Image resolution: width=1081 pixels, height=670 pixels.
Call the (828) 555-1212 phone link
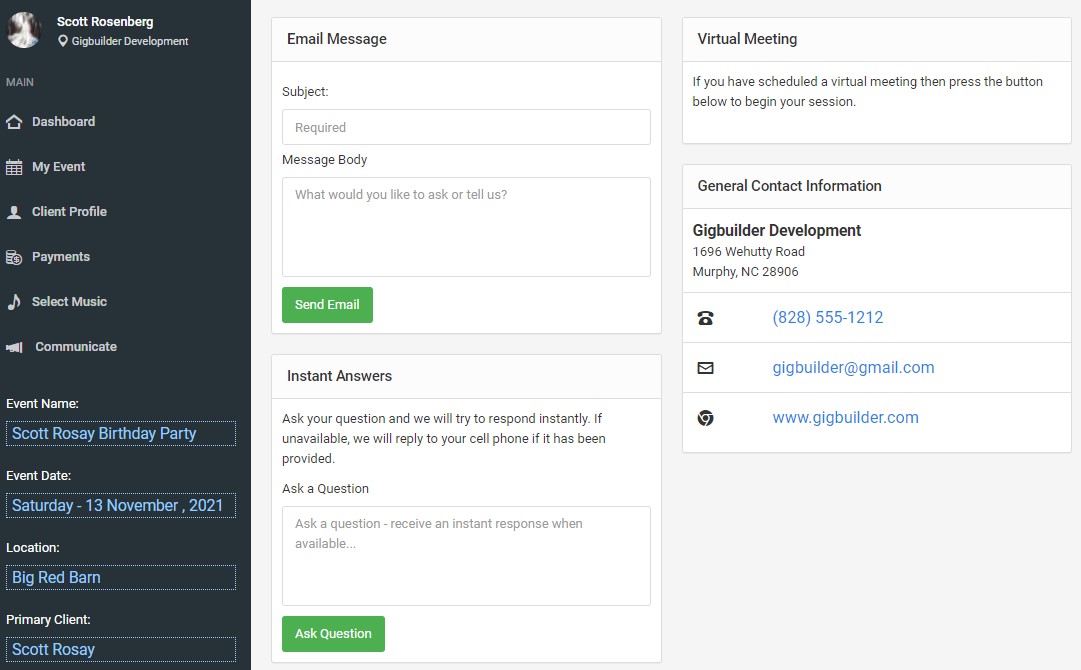(x=827, y=318)
